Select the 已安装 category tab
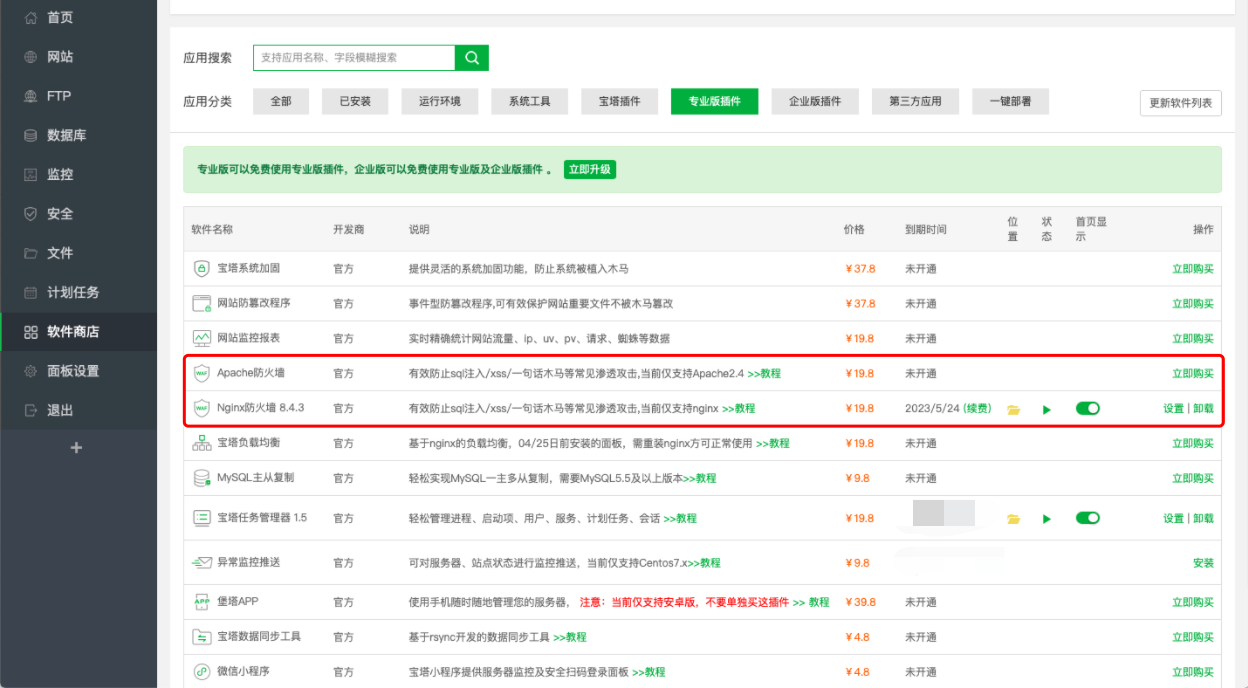The height and width of the screenshot is (688, 1248). [x=355, y=101]
